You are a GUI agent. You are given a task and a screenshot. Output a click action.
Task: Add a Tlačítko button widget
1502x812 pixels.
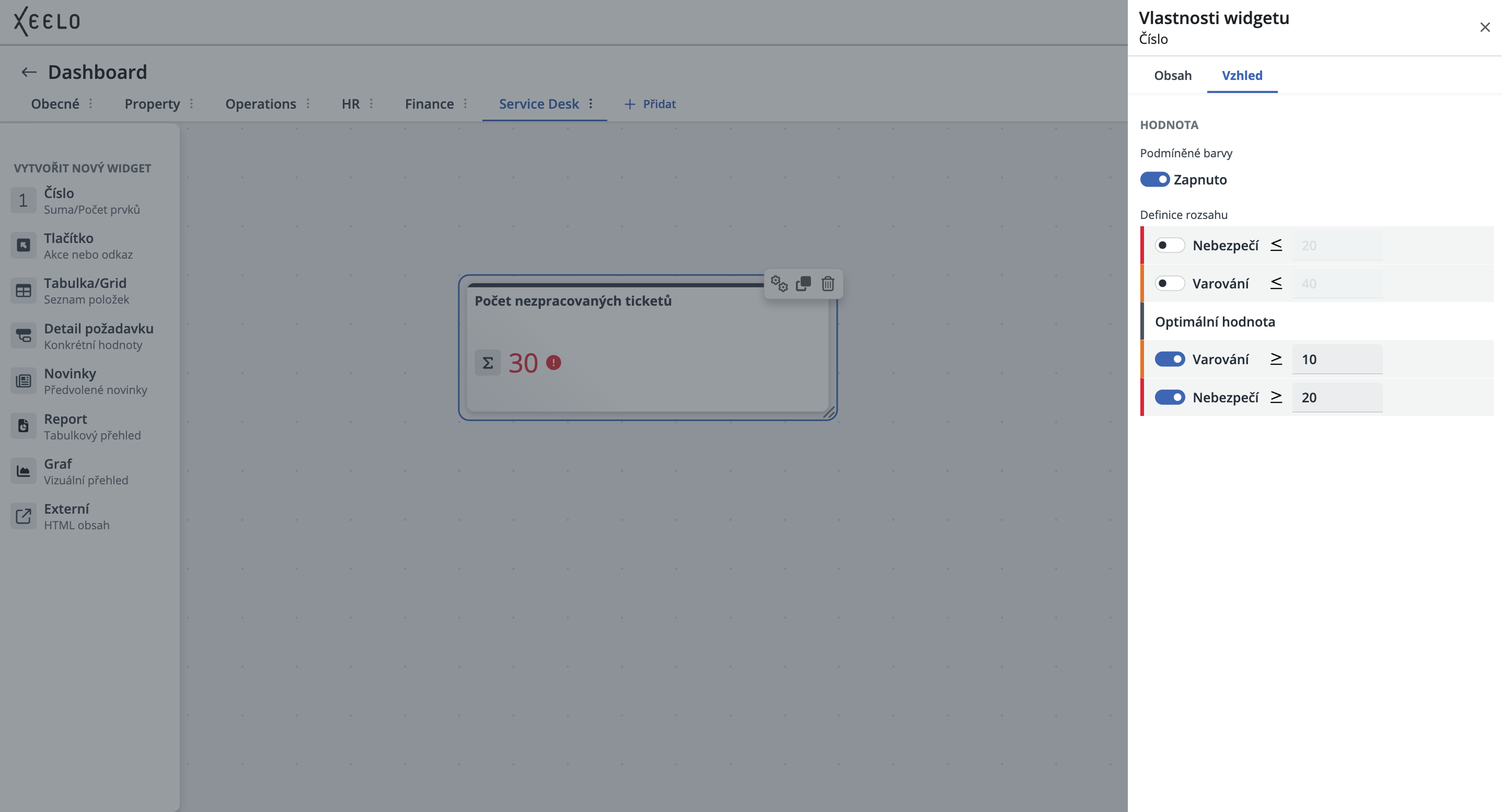click(x=90, y=246)
